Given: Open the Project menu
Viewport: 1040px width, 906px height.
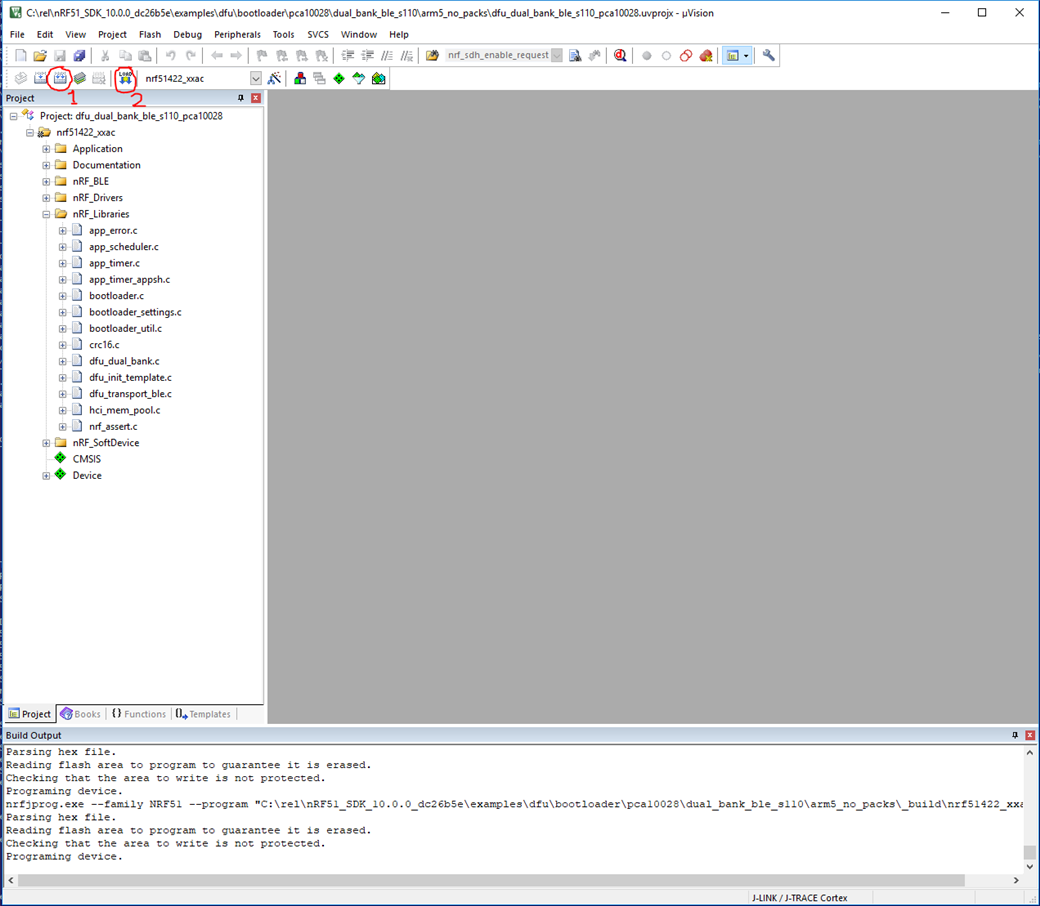Looking at the screenshot, I should [x=112, y=34].
